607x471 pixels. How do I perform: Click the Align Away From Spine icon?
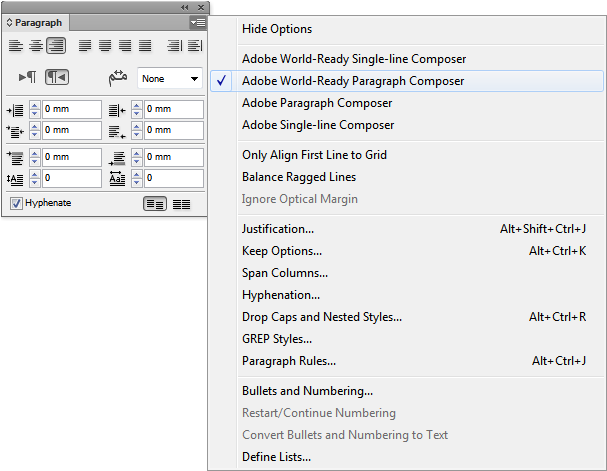coord(194,45)
